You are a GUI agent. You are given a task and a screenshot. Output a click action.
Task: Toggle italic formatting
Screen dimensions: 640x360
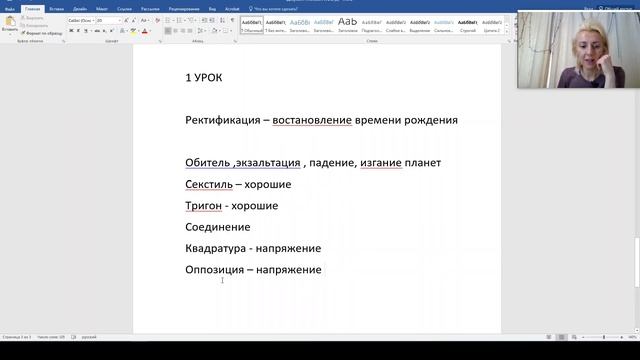point(78,31)
